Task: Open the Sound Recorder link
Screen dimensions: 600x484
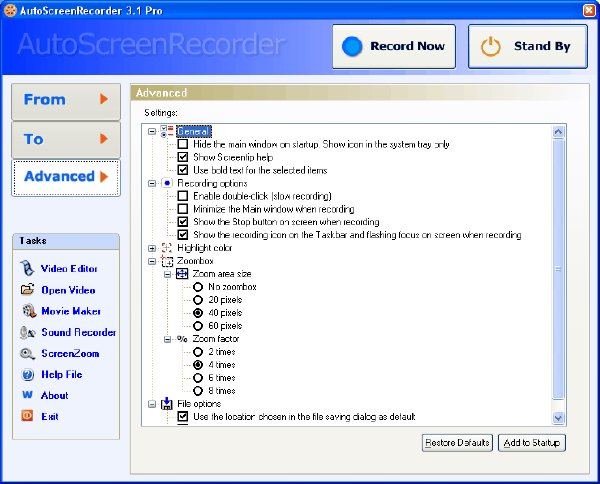Action: coord(78,332)
